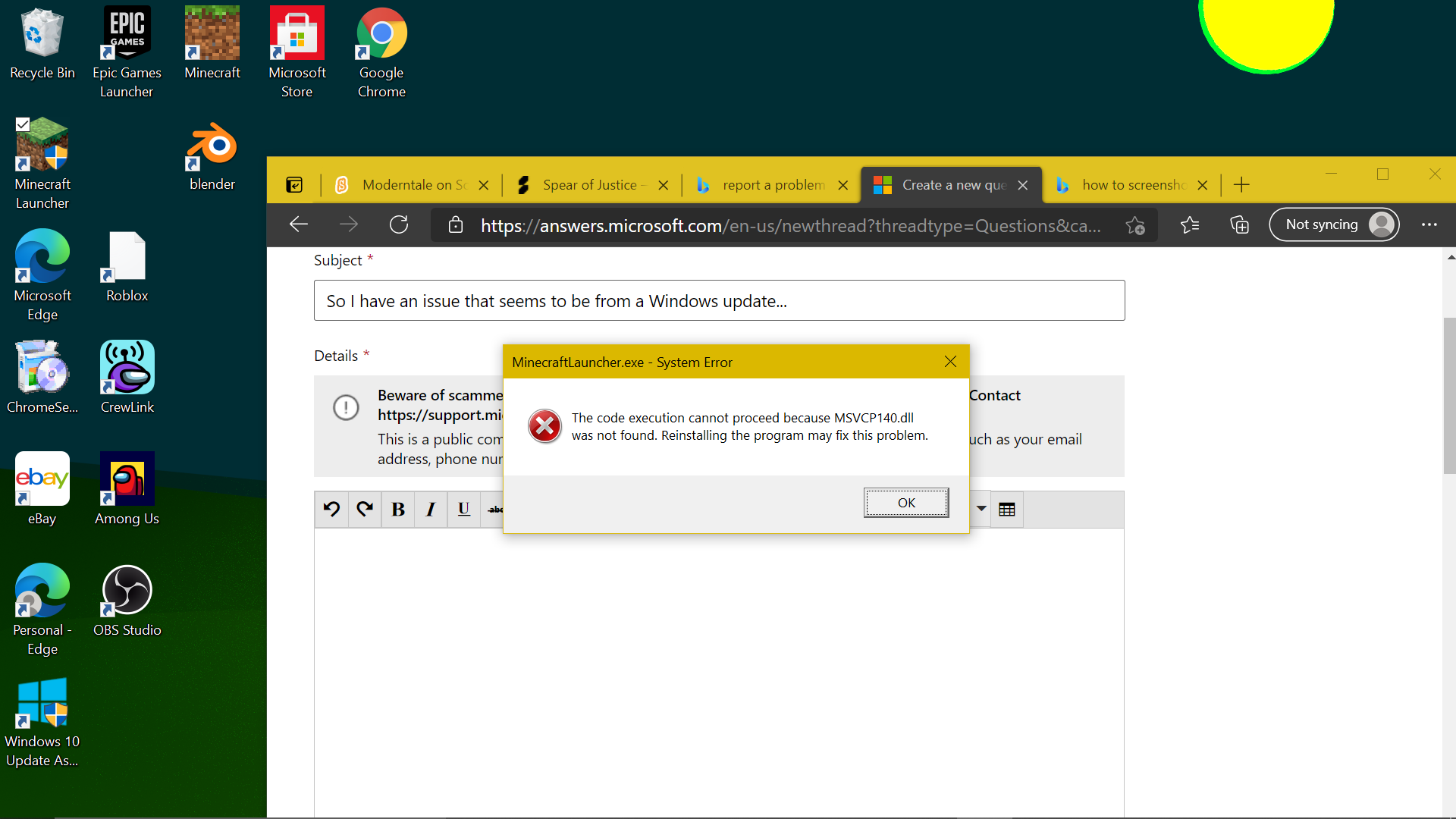Image resolution: width=1456 pixels, height=819 pixels.
Task: Open Google Chrome desktop shortcut
Action: pyautogui.click(x=381, y=52)
